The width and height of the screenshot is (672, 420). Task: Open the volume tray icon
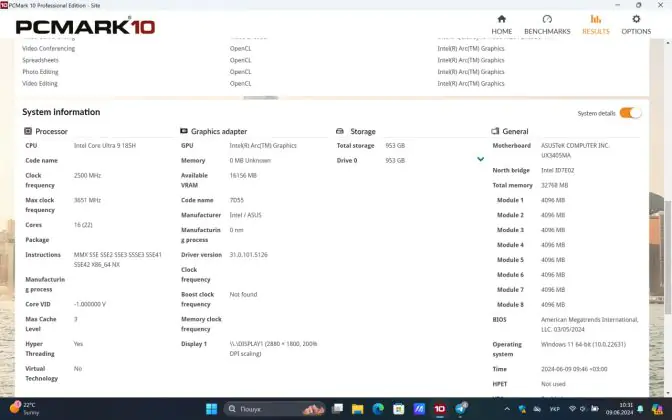click(x=583, y=409)
